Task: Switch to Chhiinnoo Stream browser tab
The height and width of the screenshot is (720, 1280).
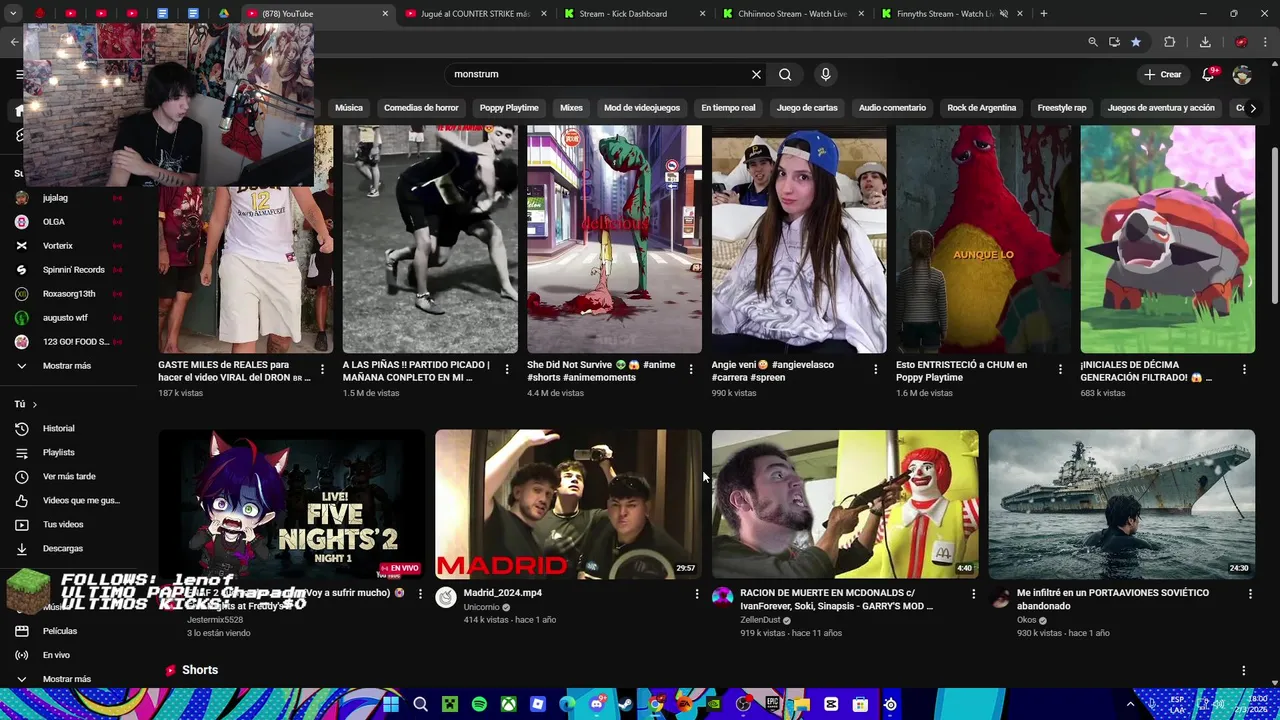Action: [794, 14]
